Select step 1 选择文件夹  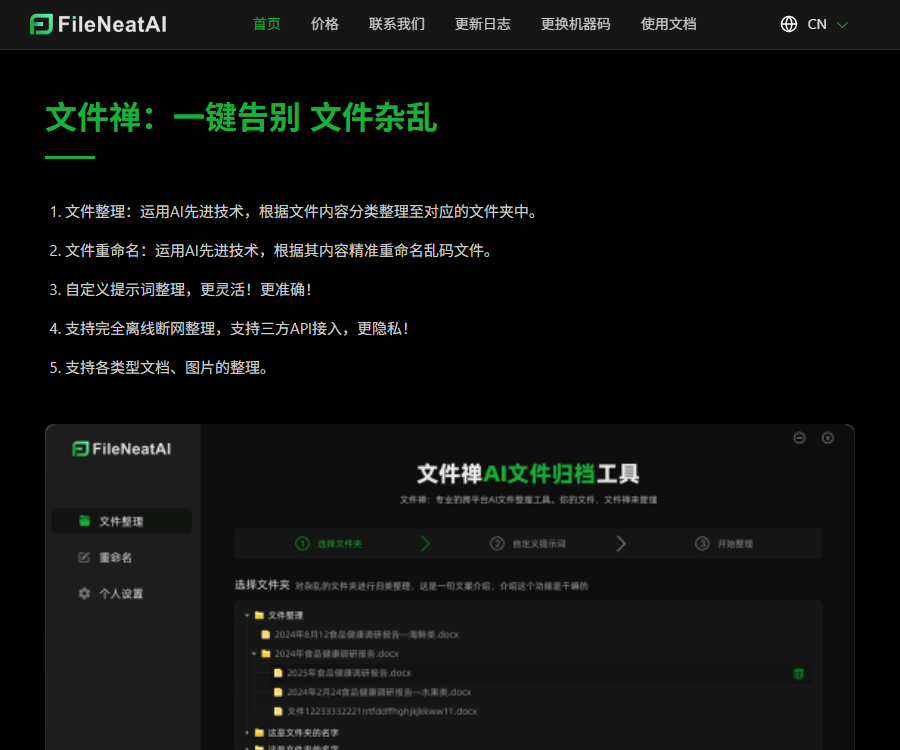click(328, 543)
